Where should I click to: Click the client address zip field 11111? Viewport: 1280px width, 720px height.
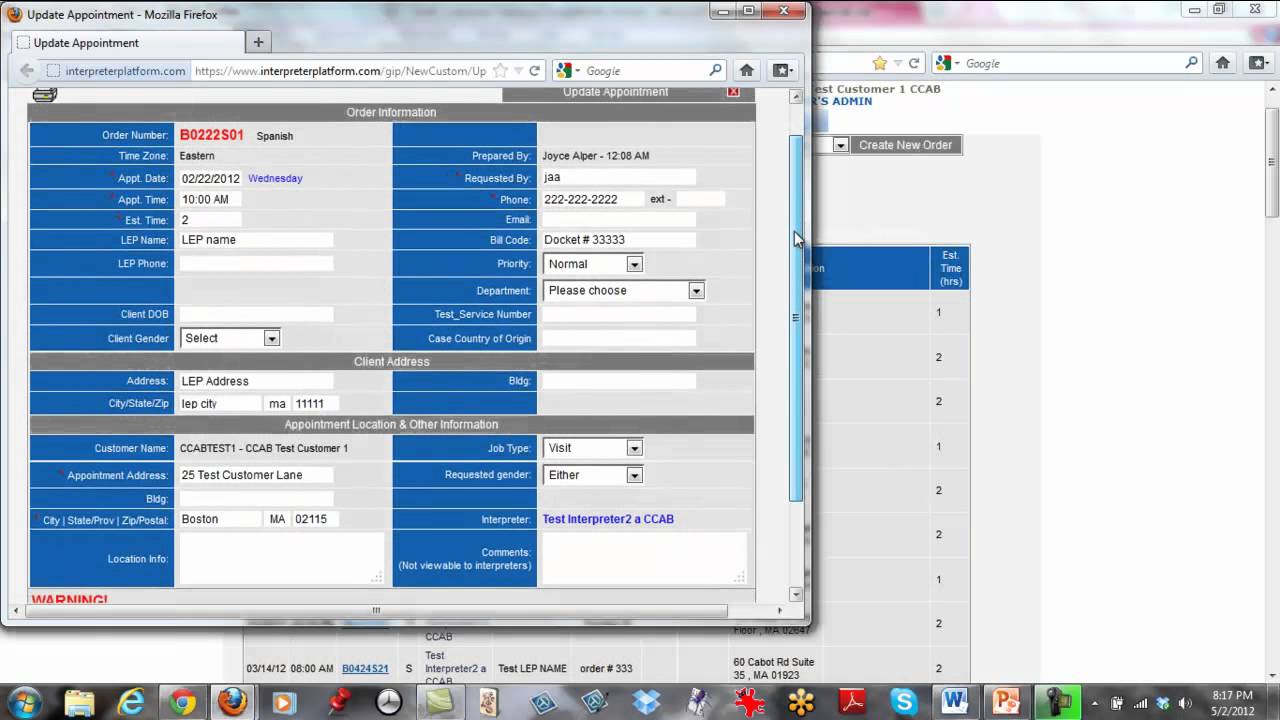(315, 403)
